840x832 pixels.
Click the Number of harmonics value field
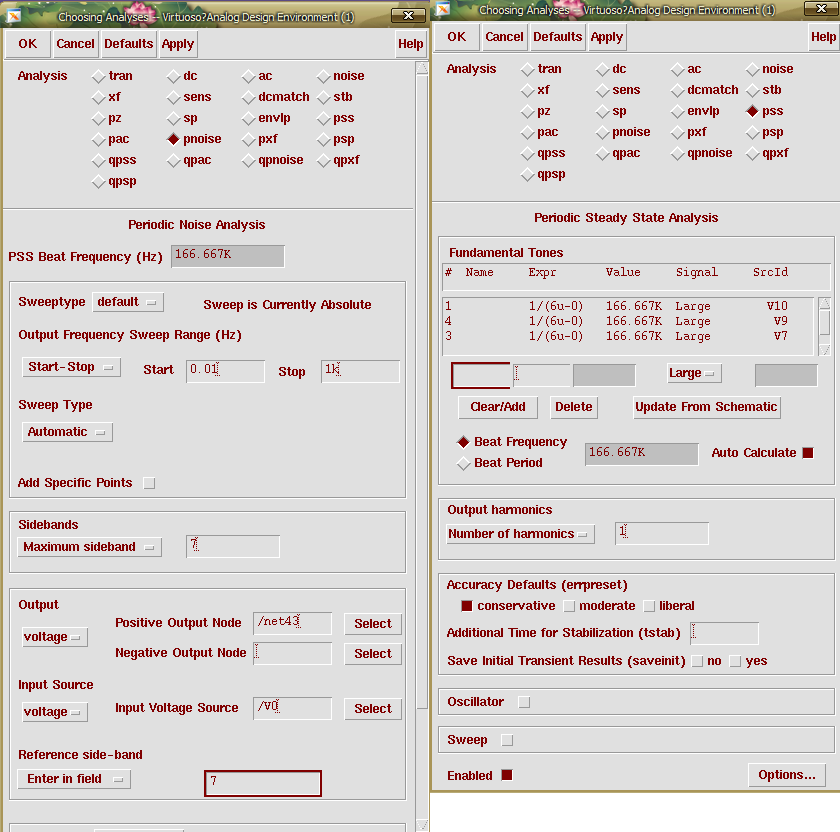(x=662, y=534)
